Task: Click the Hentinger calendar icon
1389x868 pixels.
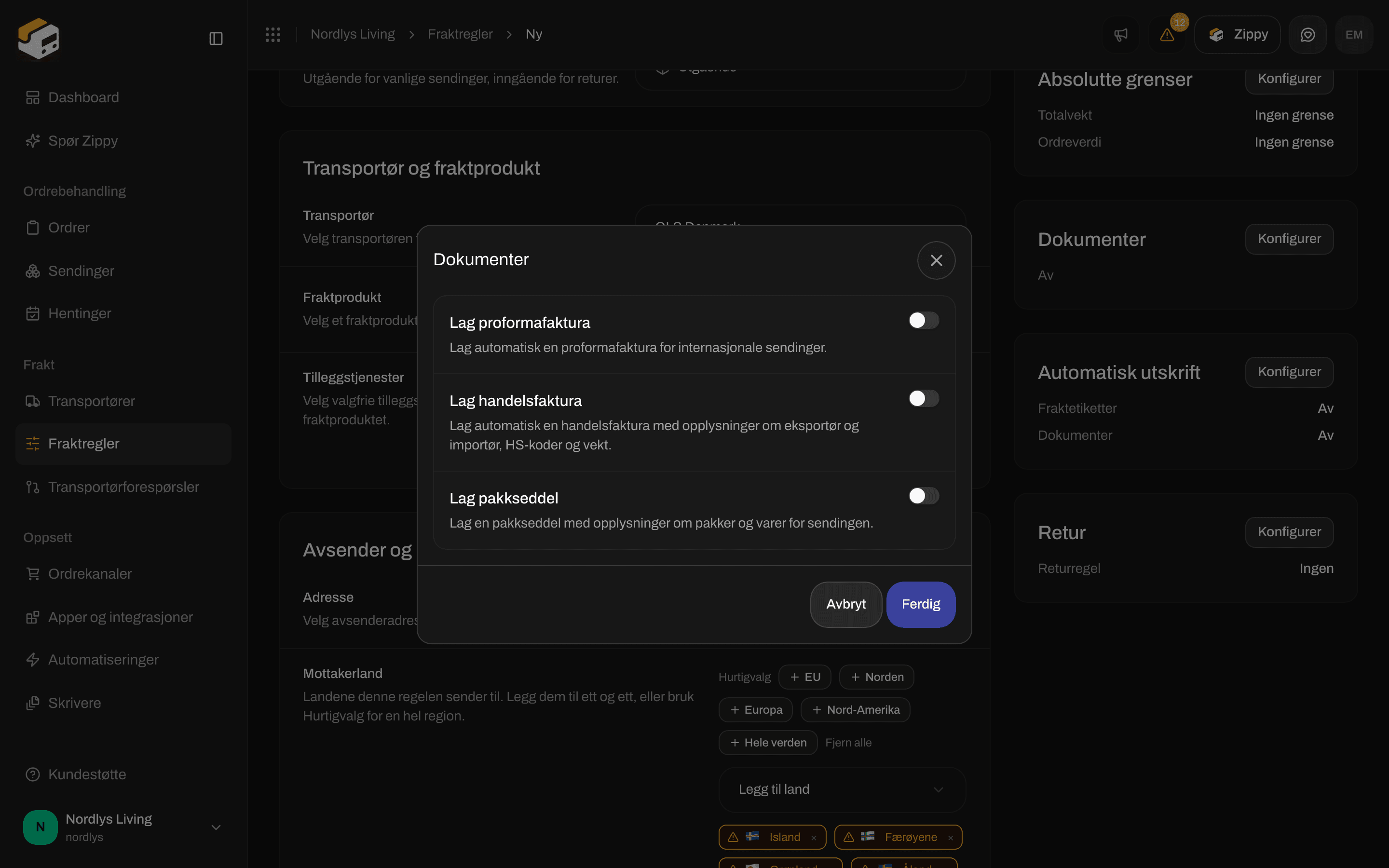Action: [33, 313]
